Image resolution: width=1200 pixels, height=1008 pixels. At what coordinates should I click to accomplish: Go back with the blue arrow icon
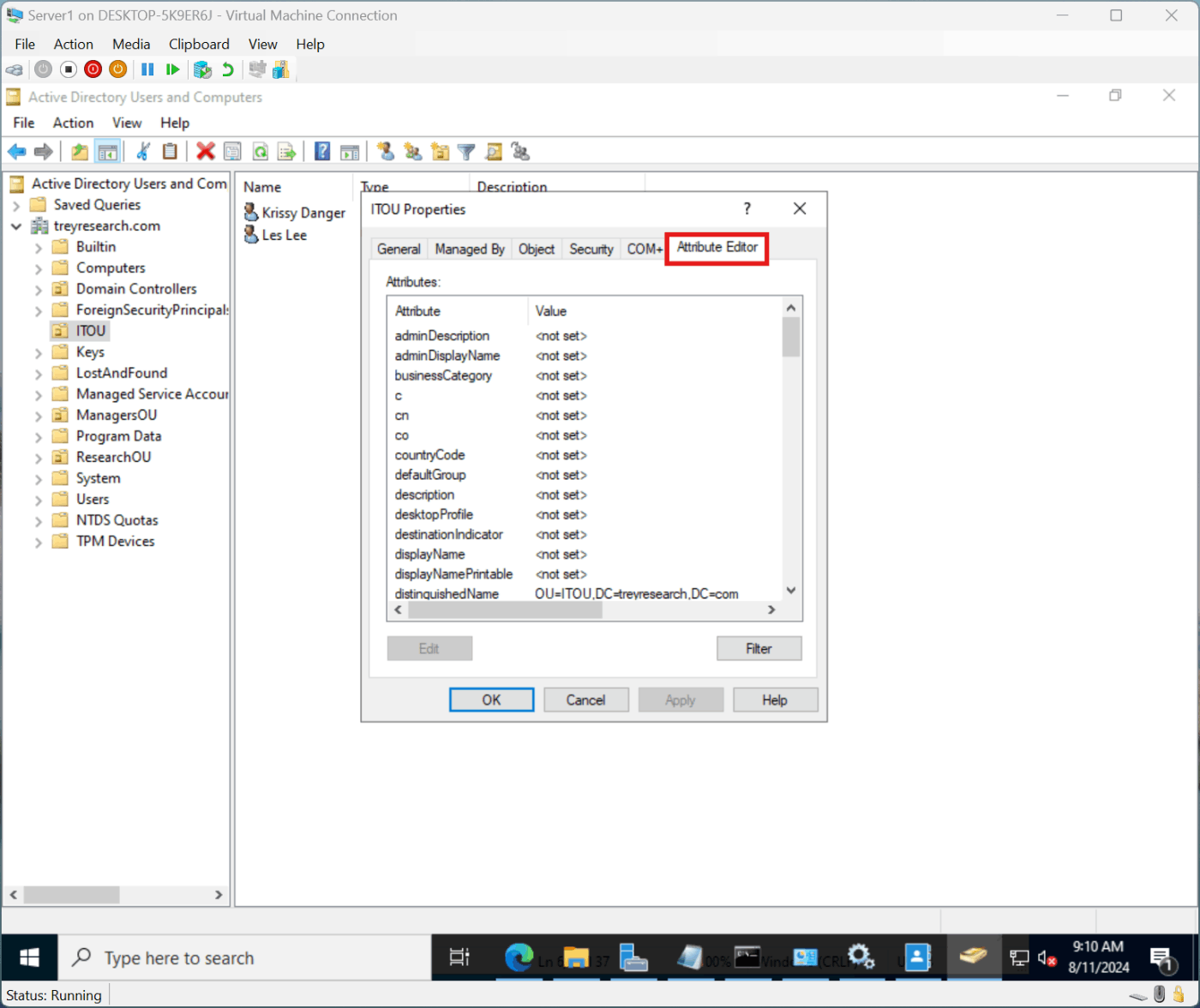click(17, 153)
